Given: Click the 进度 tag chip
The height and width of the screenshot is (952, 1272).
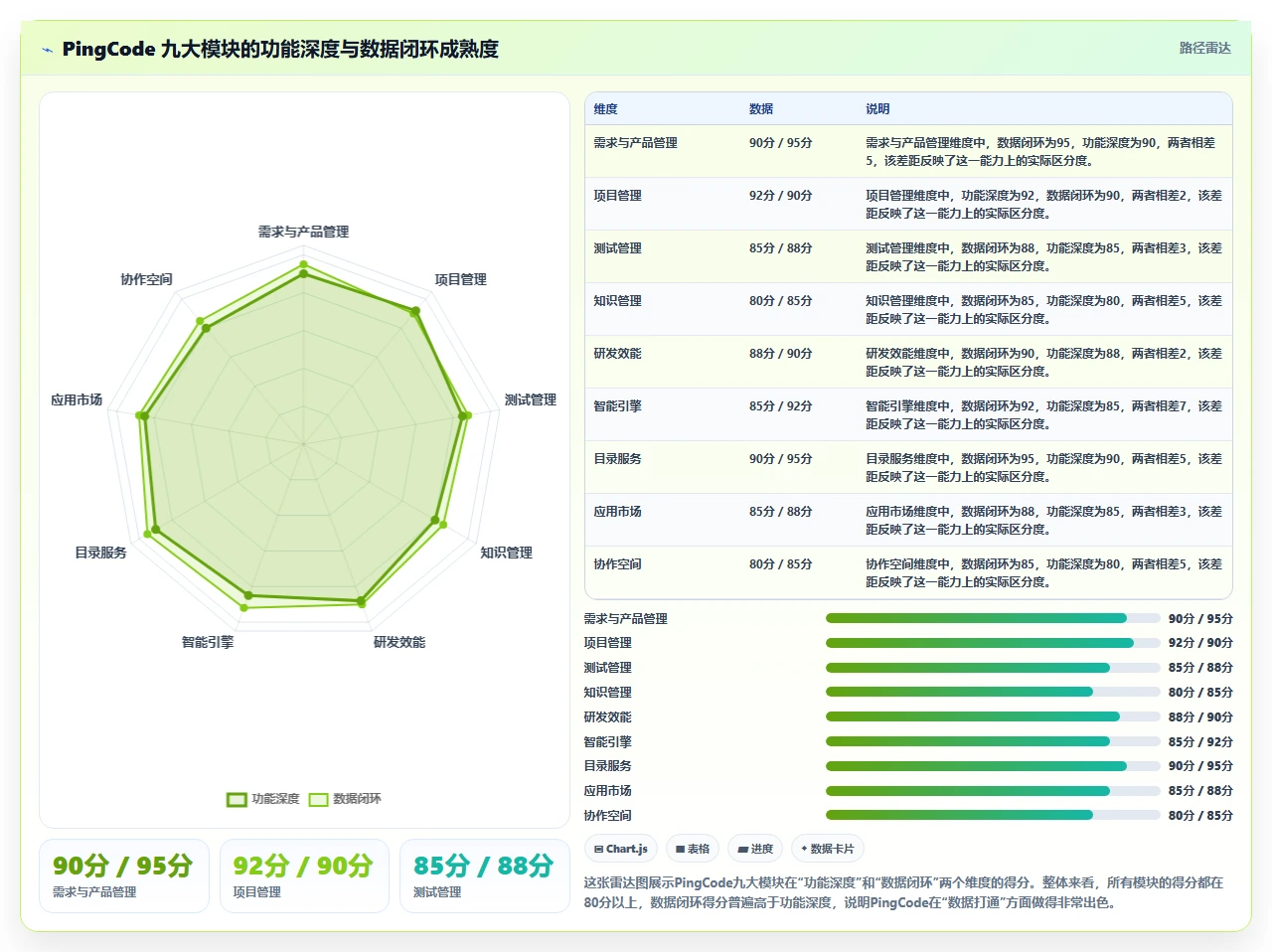Looking at the screenshot, I should (x=756, y=849).
